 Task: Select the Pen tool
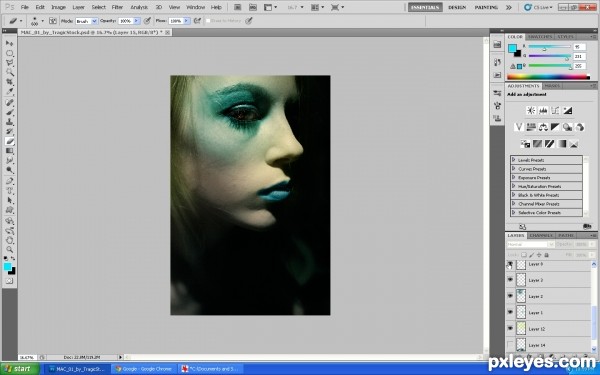[10, 181]
